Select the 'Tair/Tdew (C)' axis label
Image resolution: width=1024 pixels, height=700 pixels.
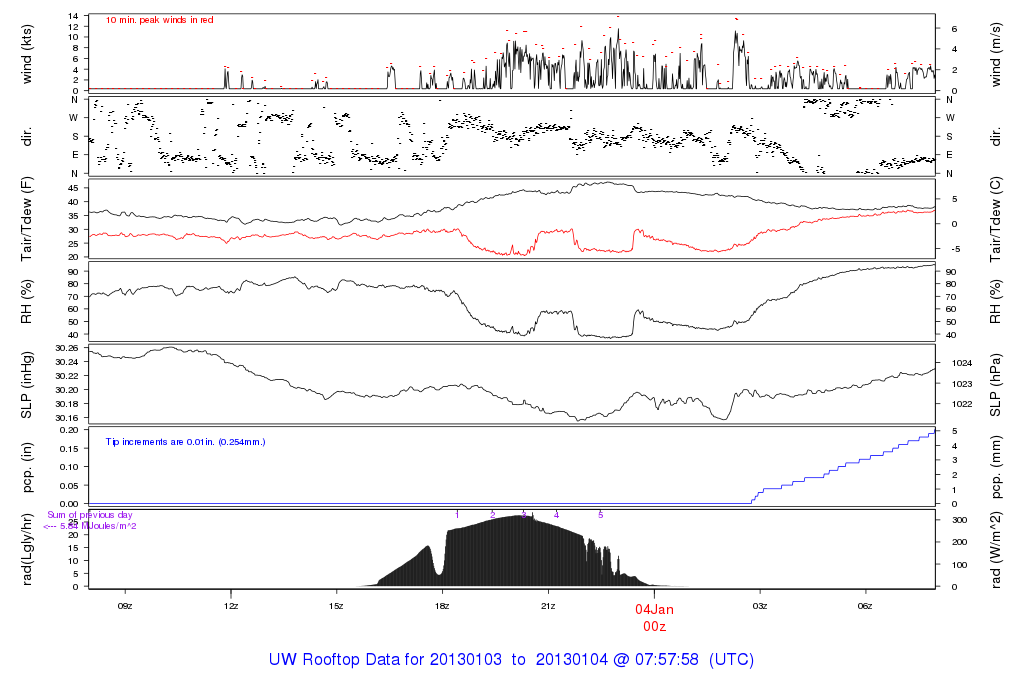995,219
